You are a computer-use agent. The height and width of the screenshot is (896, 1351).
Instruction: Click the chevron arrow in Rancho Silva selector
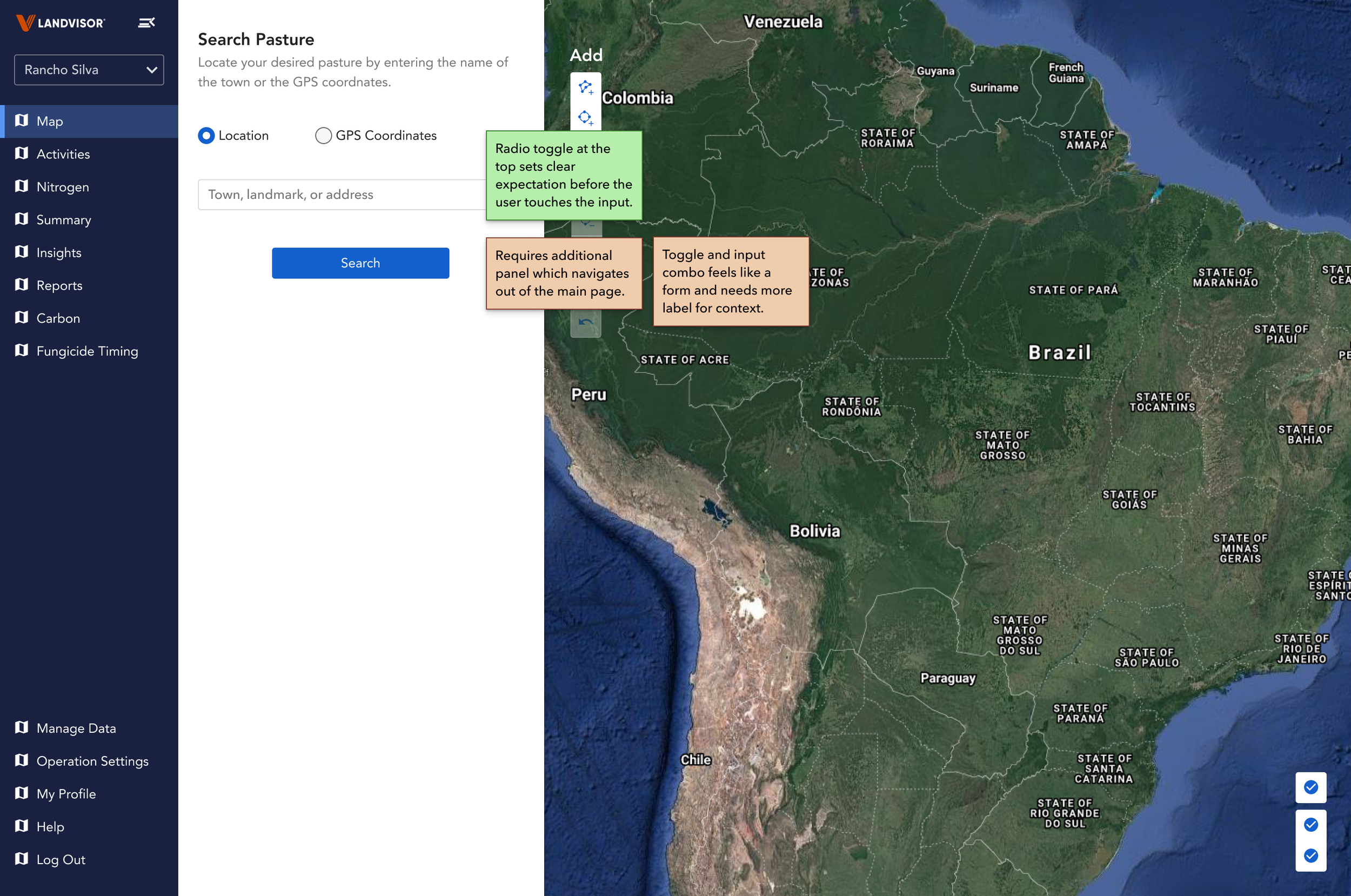[x=151, y=70]
